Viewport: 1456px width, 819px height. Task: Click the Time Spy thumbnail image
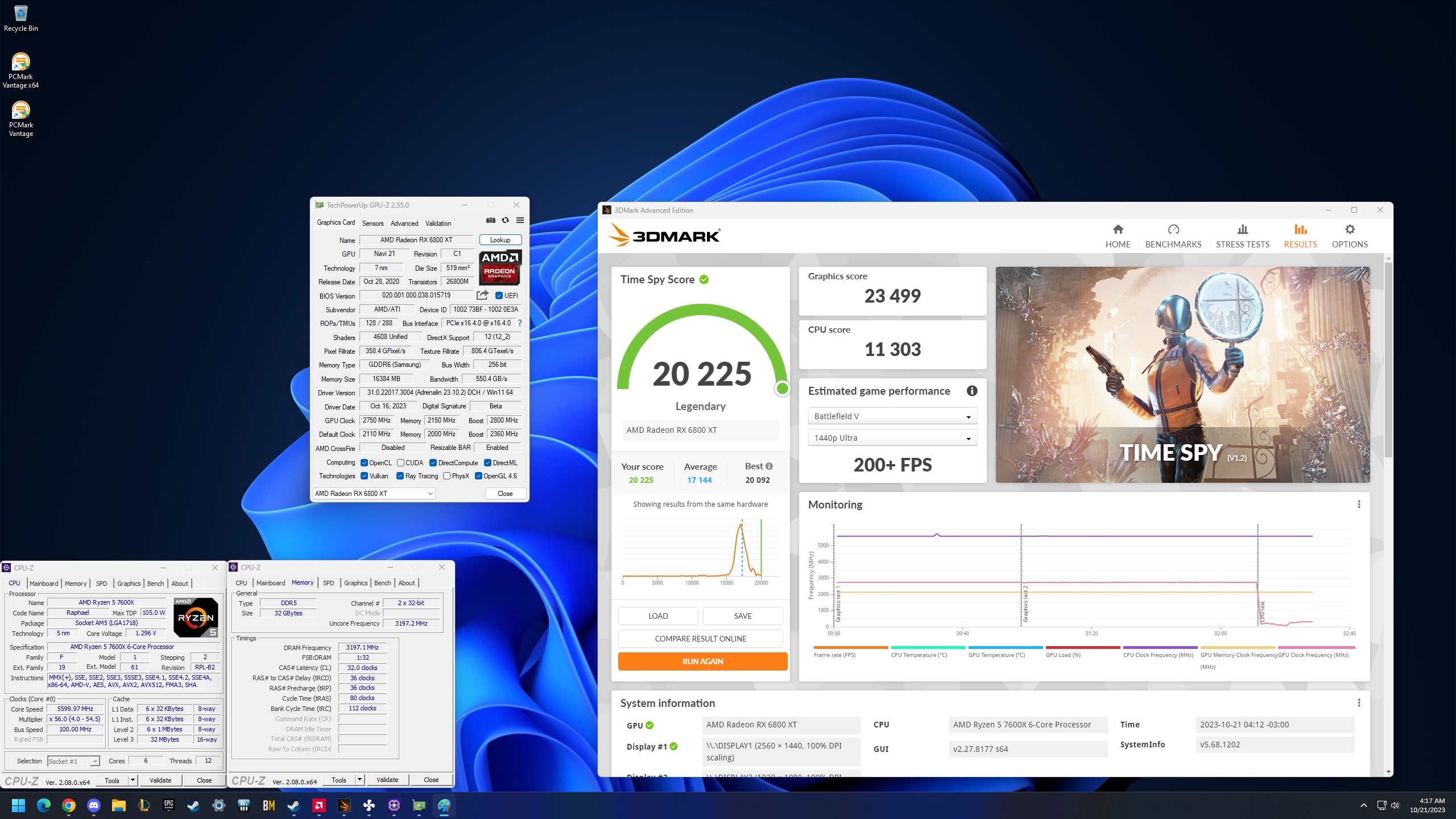point(1182,375)
